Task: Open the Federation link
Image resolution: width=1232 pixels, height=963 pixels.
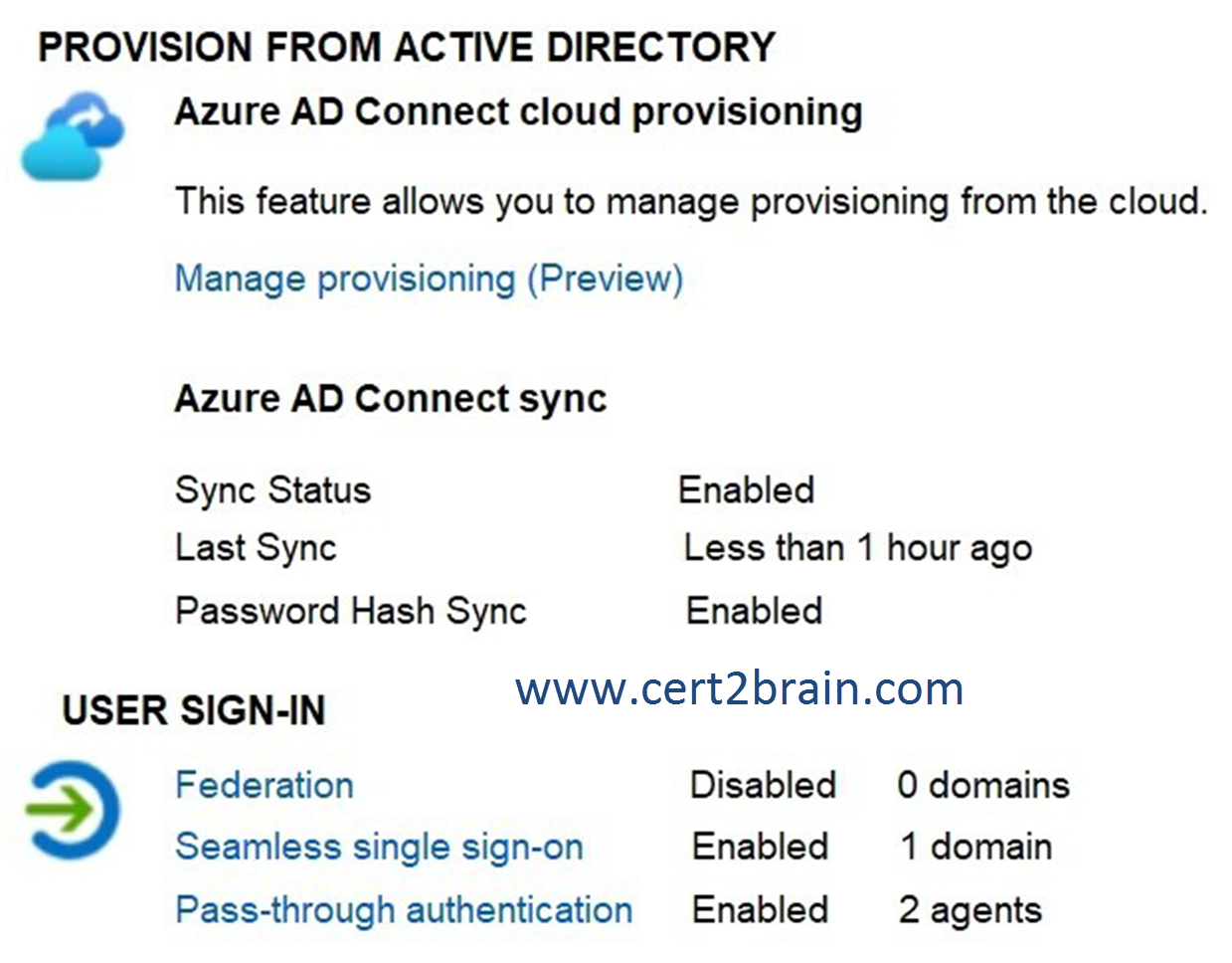Action: pos(264,785)
